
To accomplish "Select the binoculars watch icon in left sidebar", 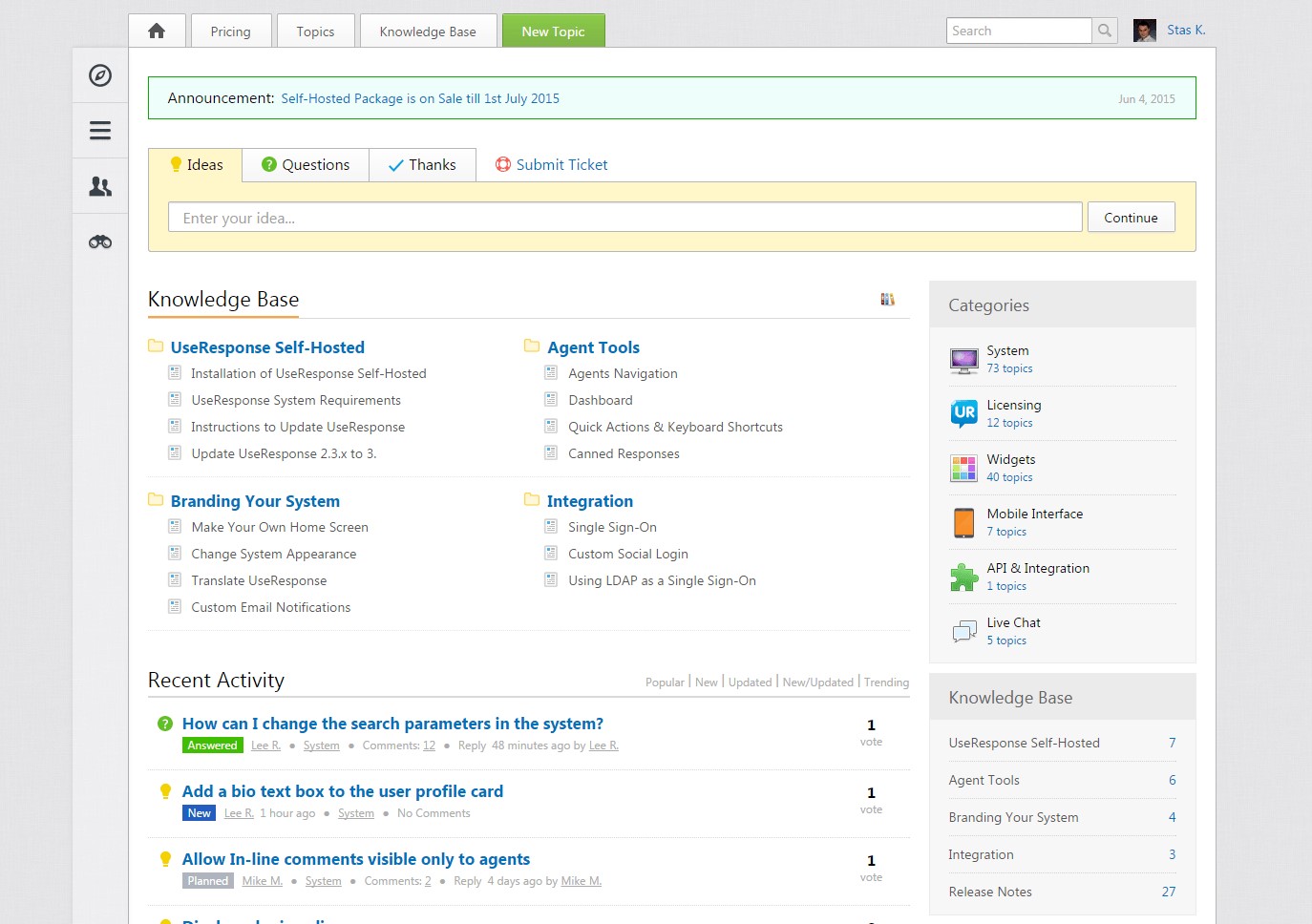I will point(99,241).
